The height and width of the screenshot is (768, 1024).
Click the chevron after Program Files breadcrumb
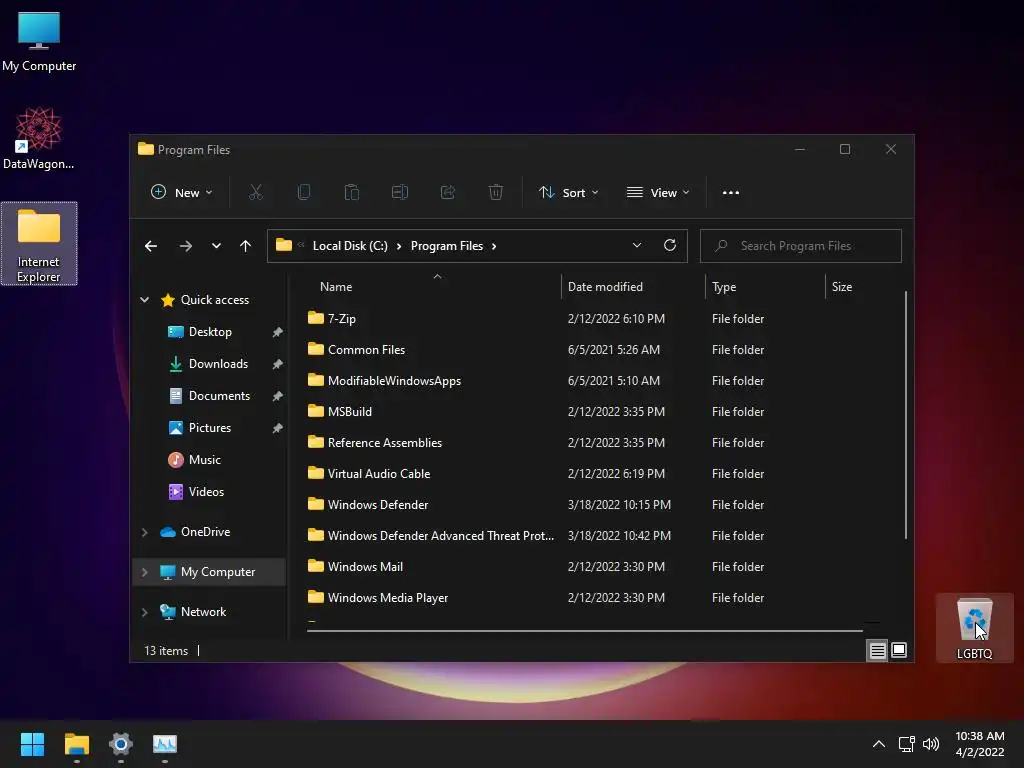[494, 246]
